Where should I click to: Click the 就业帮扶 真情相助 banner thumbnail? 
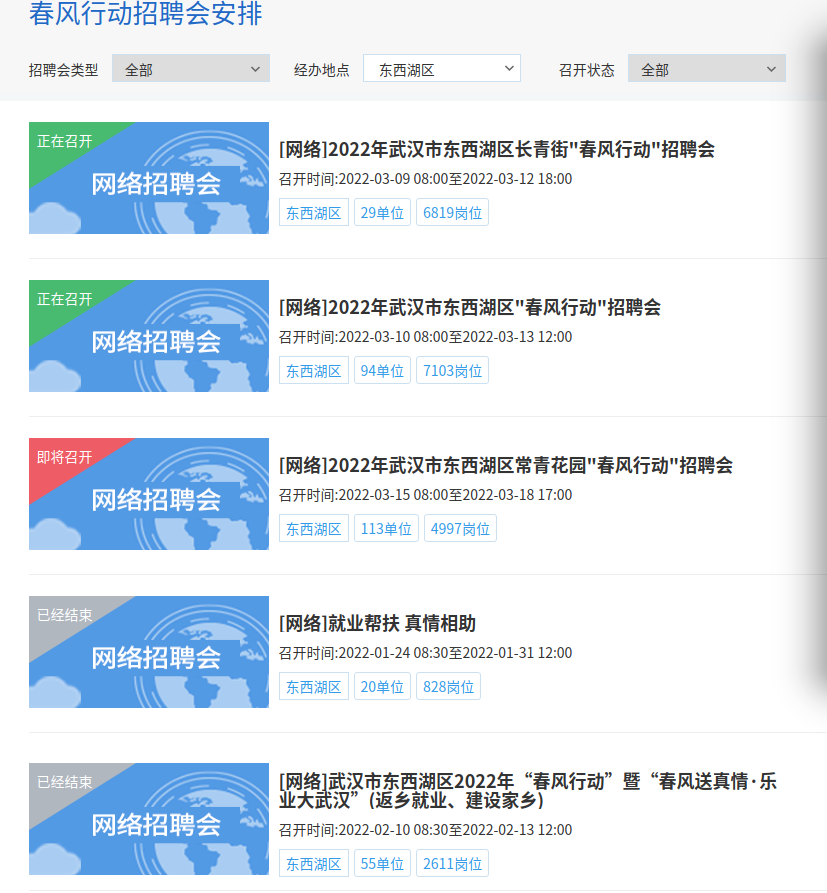(x=149, y=652)
